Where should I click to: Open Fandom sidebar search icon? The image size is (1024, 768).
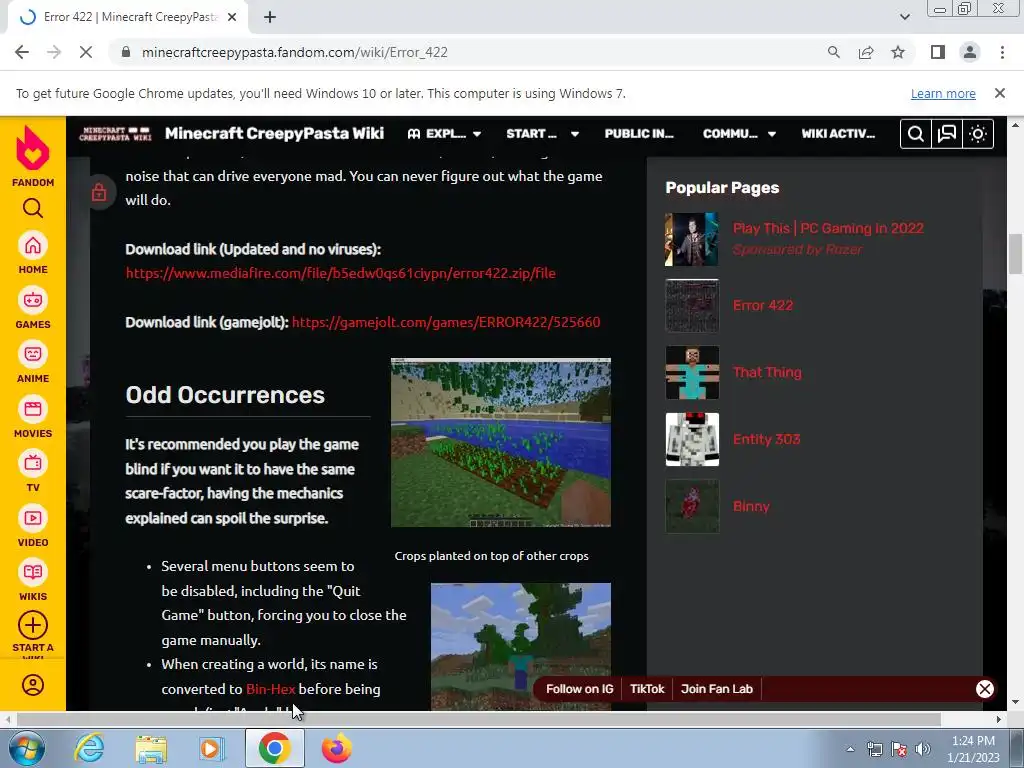tap(33, 208)
